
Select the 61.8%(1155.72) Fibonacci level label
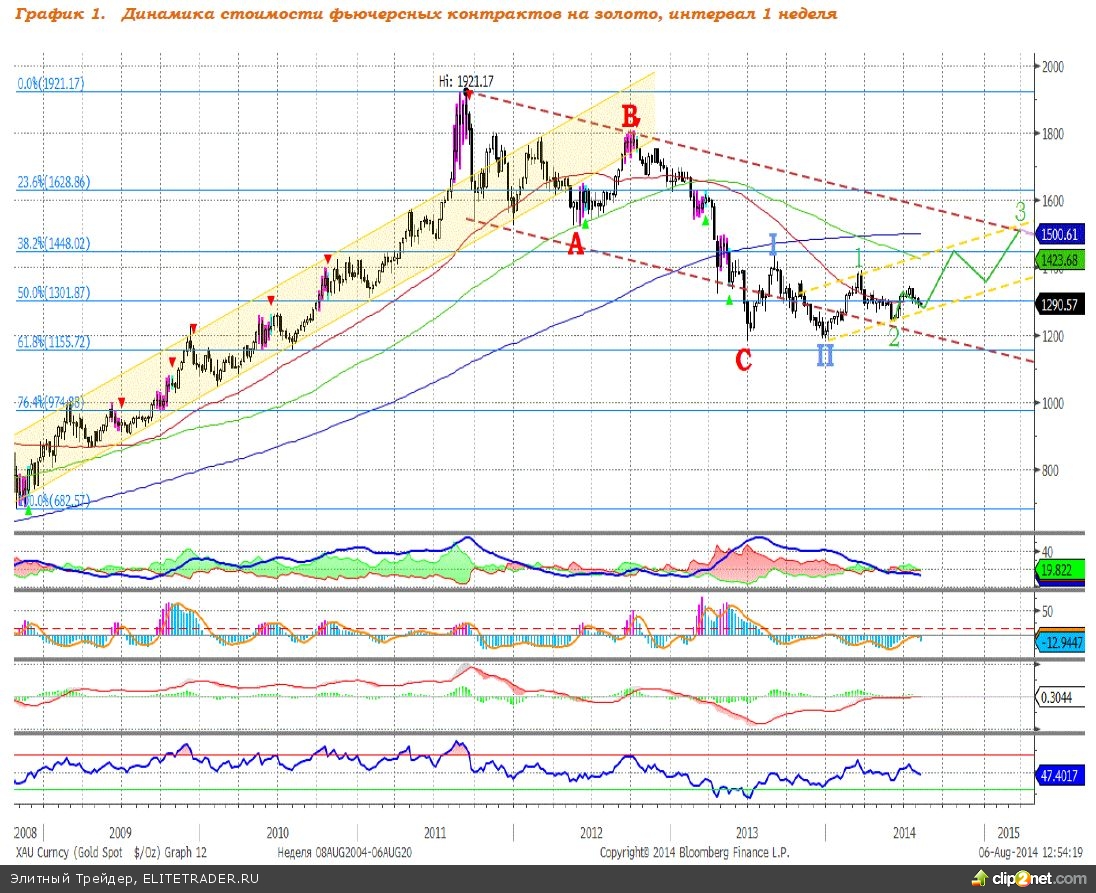point(54,342)
